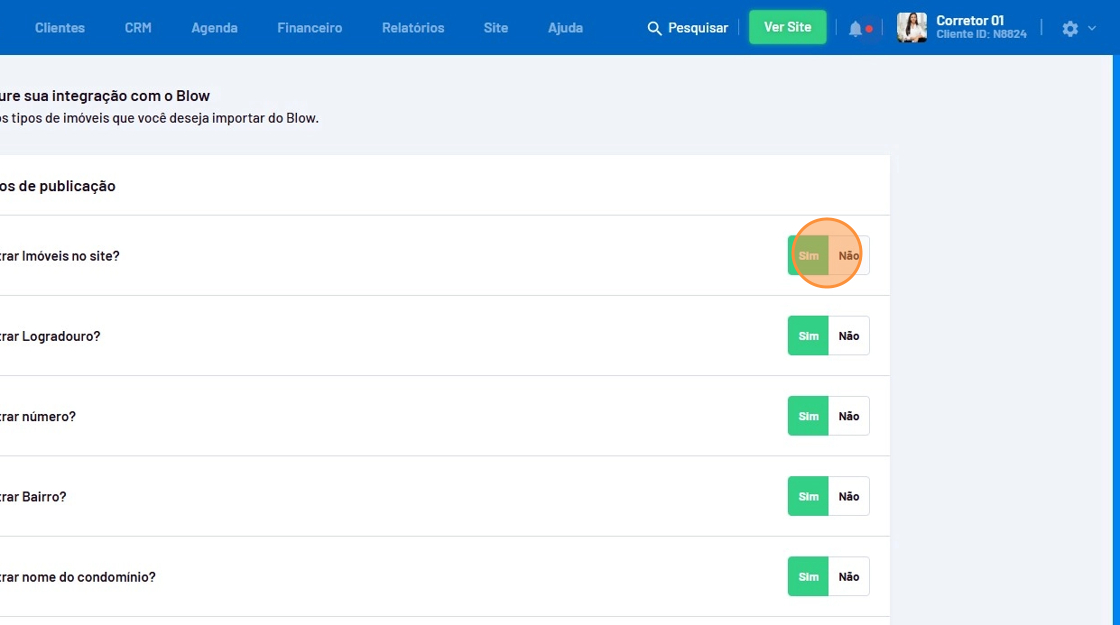Image resolution: width=1120 pixels, height=625 pixels.
Task: Click the Ver Site button
Action: pos(787,27)
